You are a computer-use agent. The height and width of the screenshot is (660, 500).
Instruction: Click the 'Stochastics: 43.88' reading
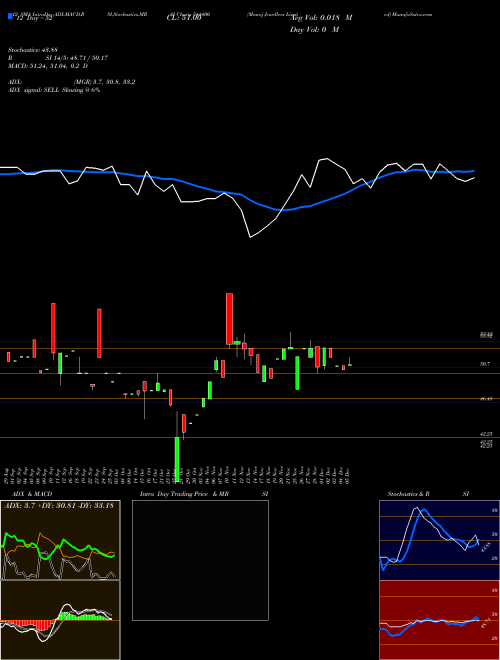[x=32, y=50]
